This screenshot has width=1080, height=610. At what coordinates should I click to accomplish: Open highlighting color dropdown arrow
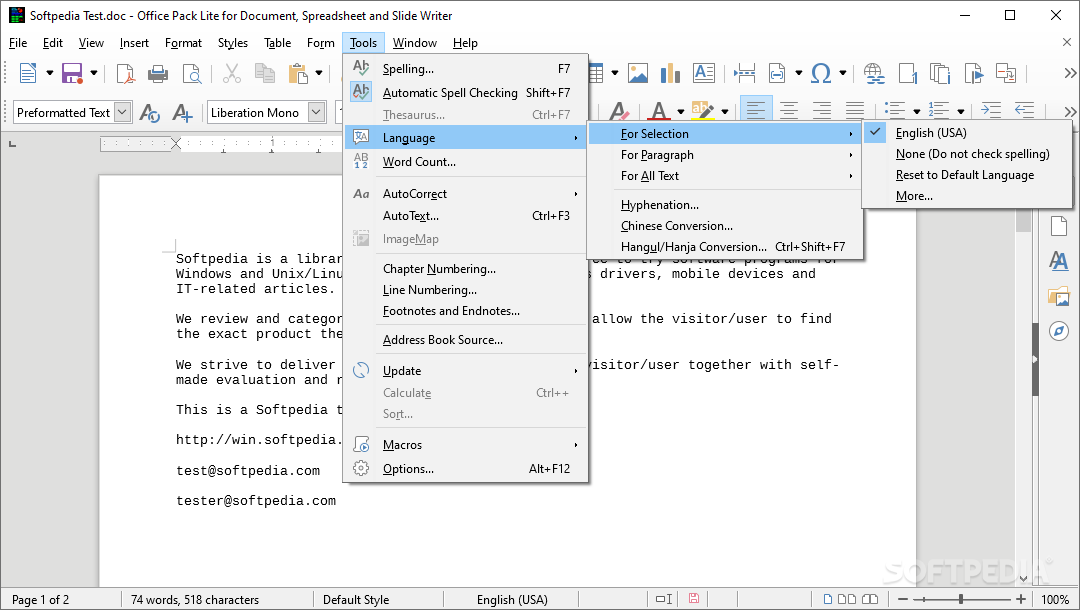point(725,112)
